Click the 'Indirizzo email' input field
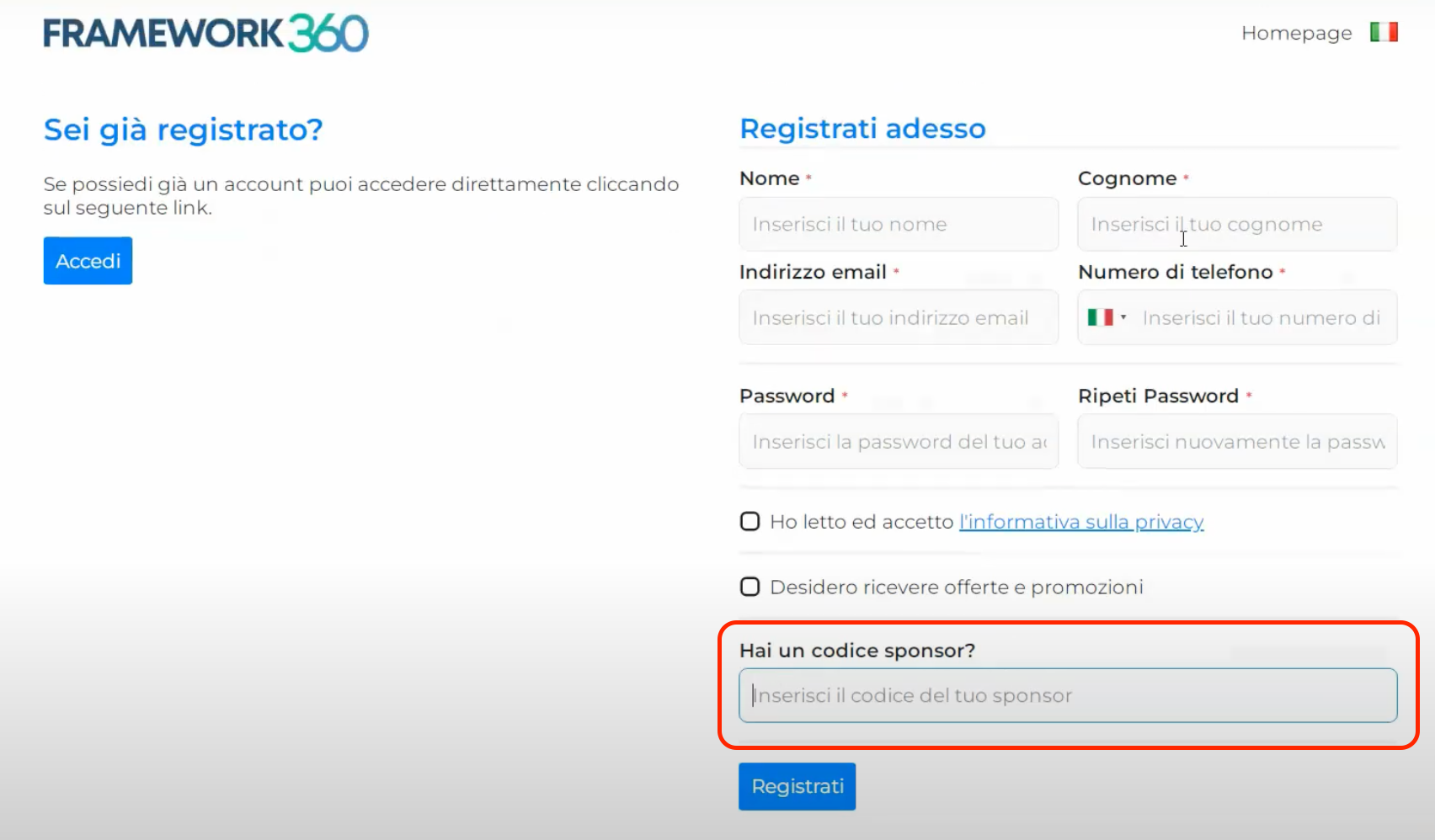 coord(897,317)
